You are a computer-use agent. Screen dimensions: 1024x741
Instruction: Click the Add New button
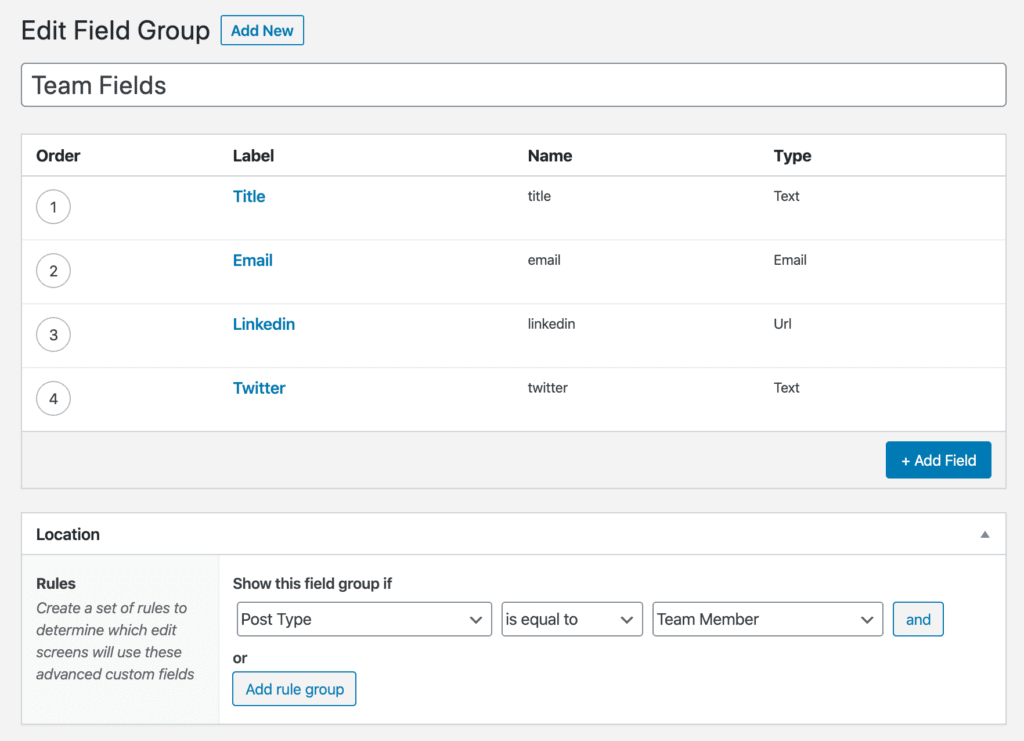262,31
